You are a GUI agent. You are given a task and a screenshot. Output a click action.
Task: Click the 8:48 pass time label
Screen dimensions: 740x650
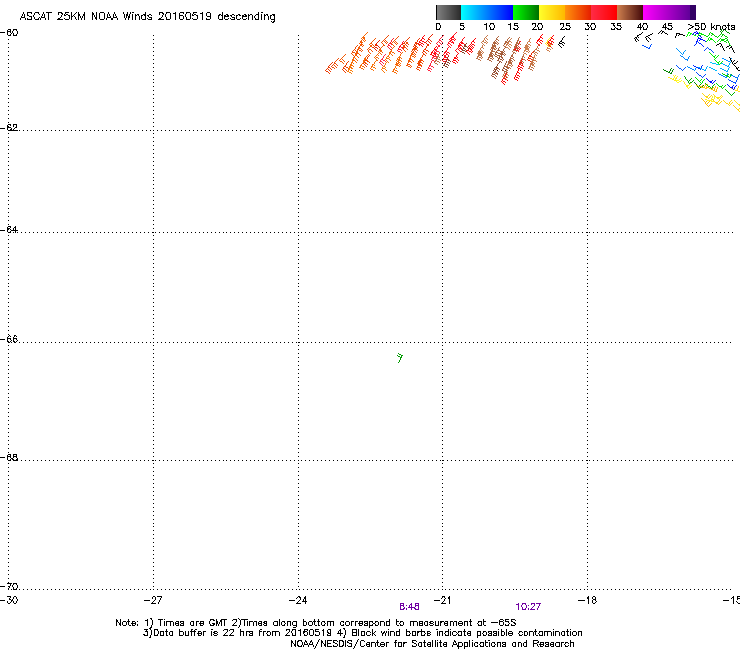409,607
